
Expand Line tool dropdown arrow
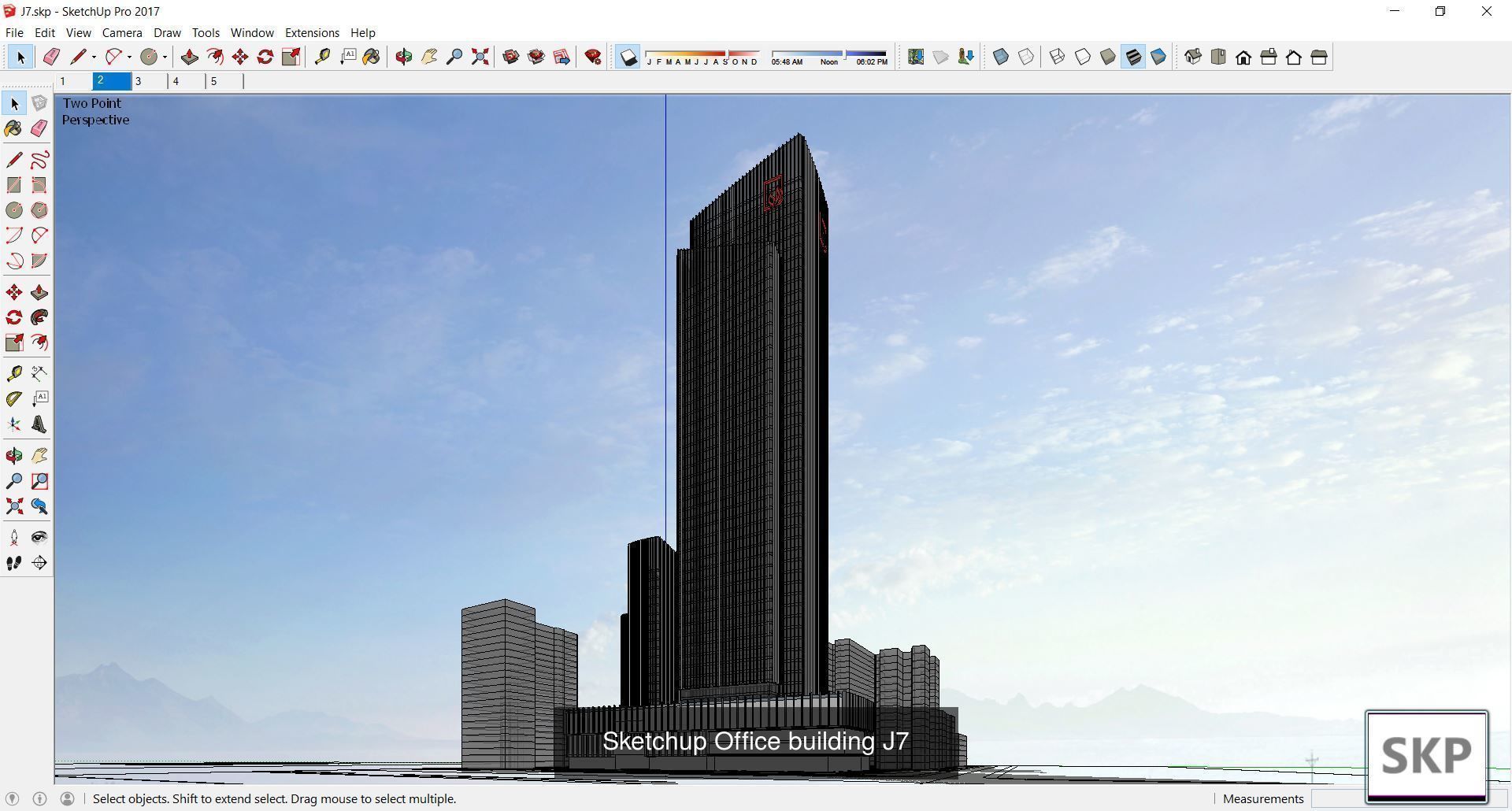click(x=94, y=57)
